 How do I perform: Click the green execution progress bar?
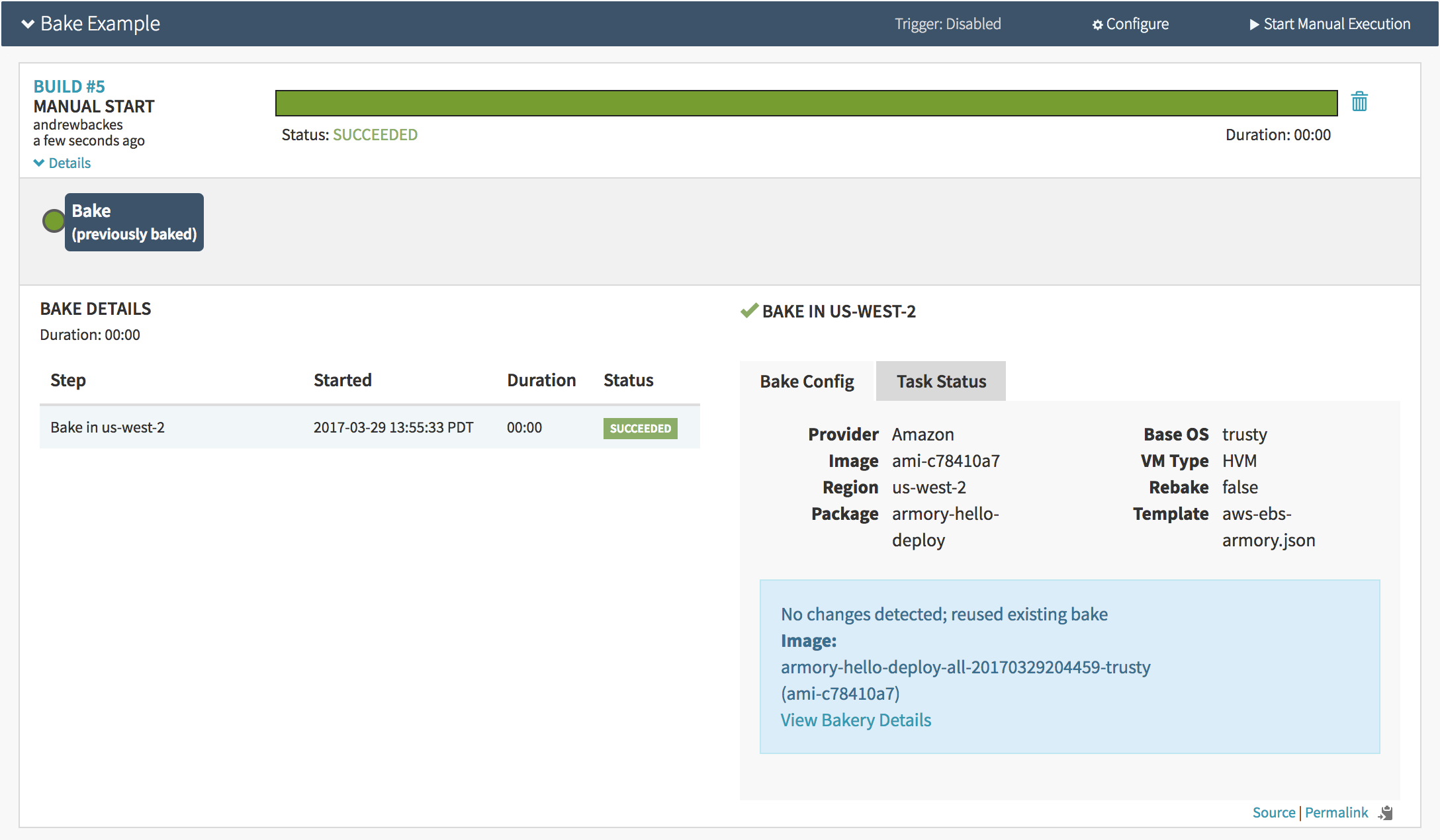coord(805,103)
